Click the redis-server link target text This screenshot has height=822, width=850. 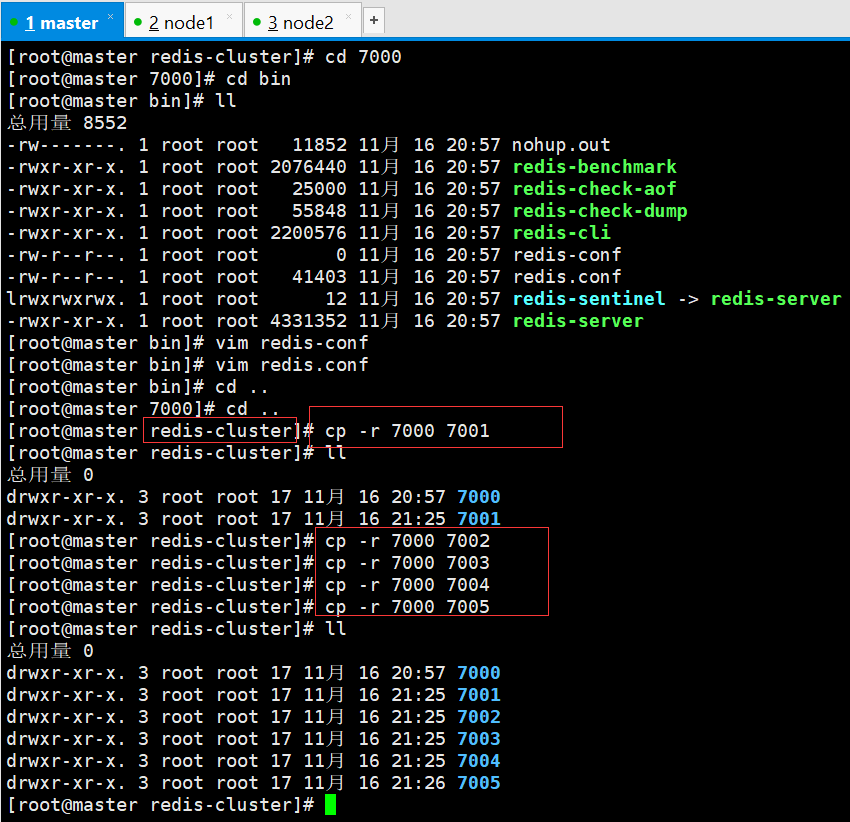click(776, 299)
